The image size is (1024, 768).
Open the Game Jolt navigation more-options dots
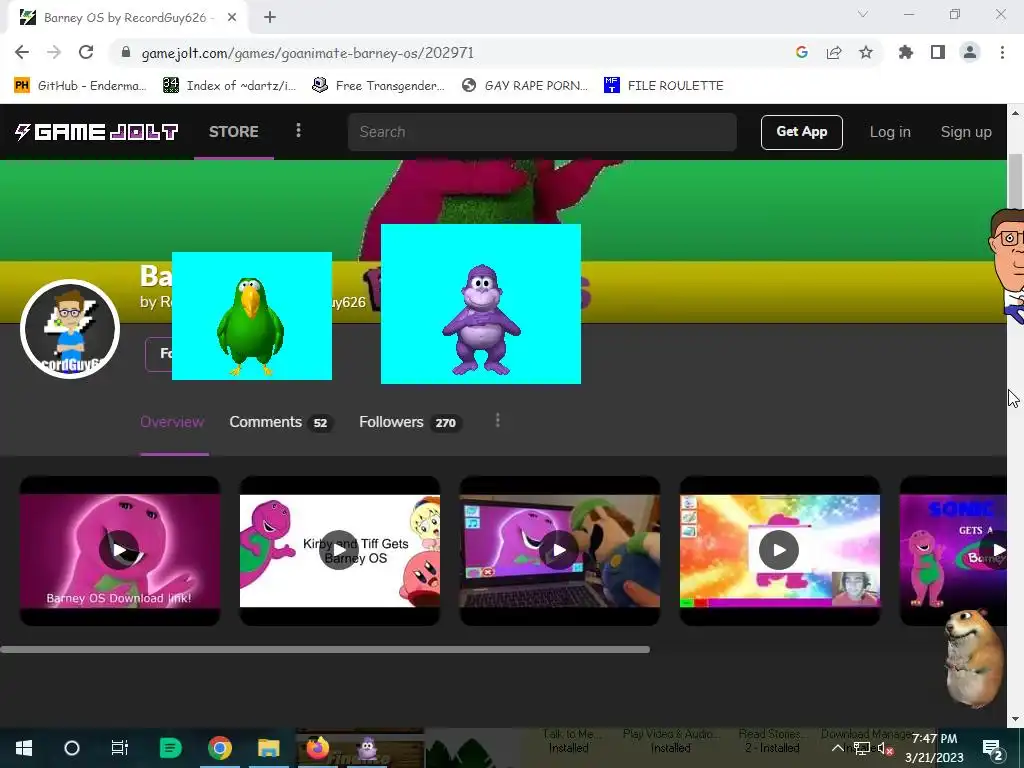(x=298, y=131)
